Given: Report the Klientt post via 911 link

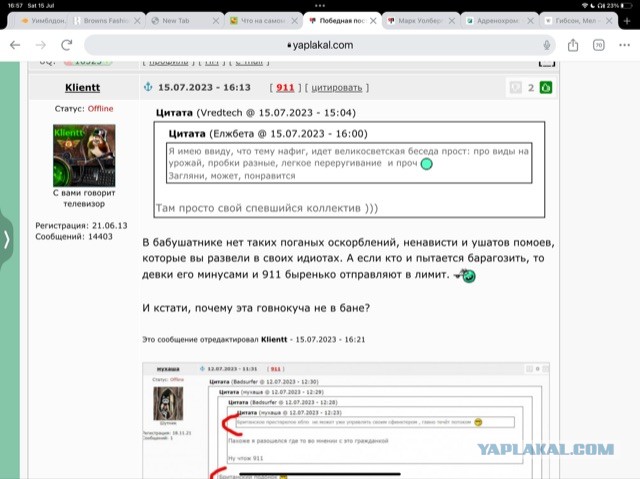Looking at the screenshot, I should click(x=285, y=87).
